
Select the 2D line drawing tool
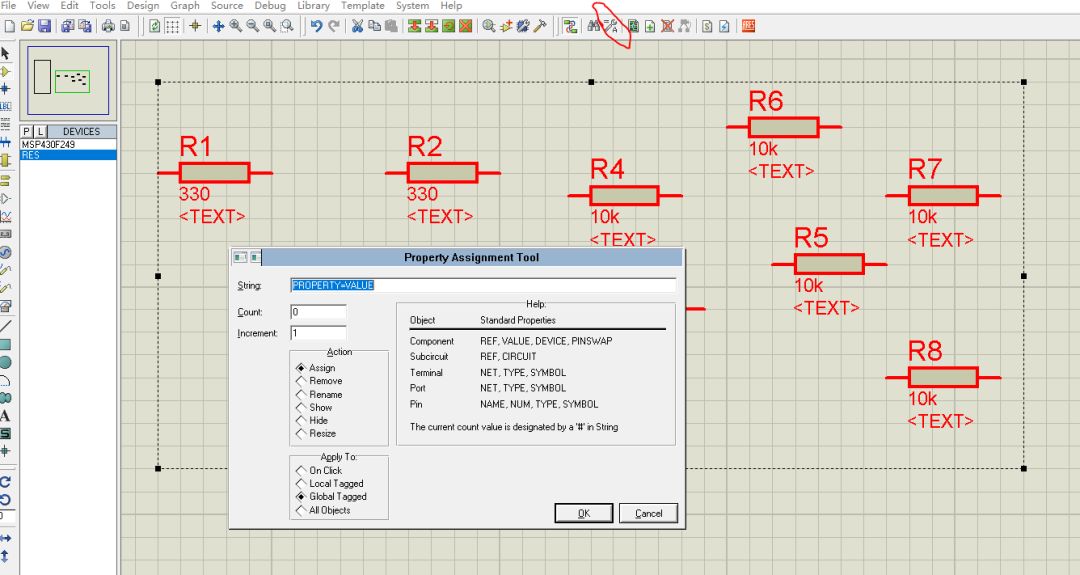[6, 325]
